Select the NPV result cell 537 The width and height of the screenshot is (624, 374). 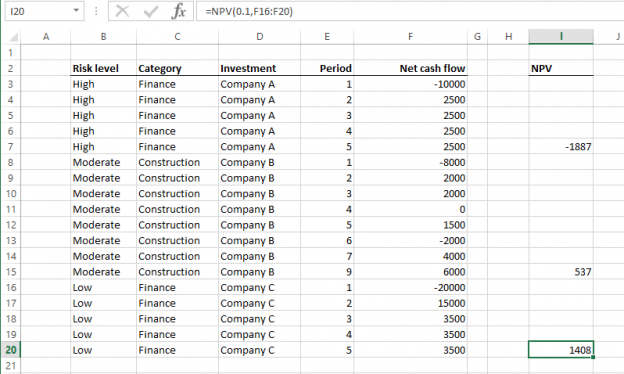(561, 272)
